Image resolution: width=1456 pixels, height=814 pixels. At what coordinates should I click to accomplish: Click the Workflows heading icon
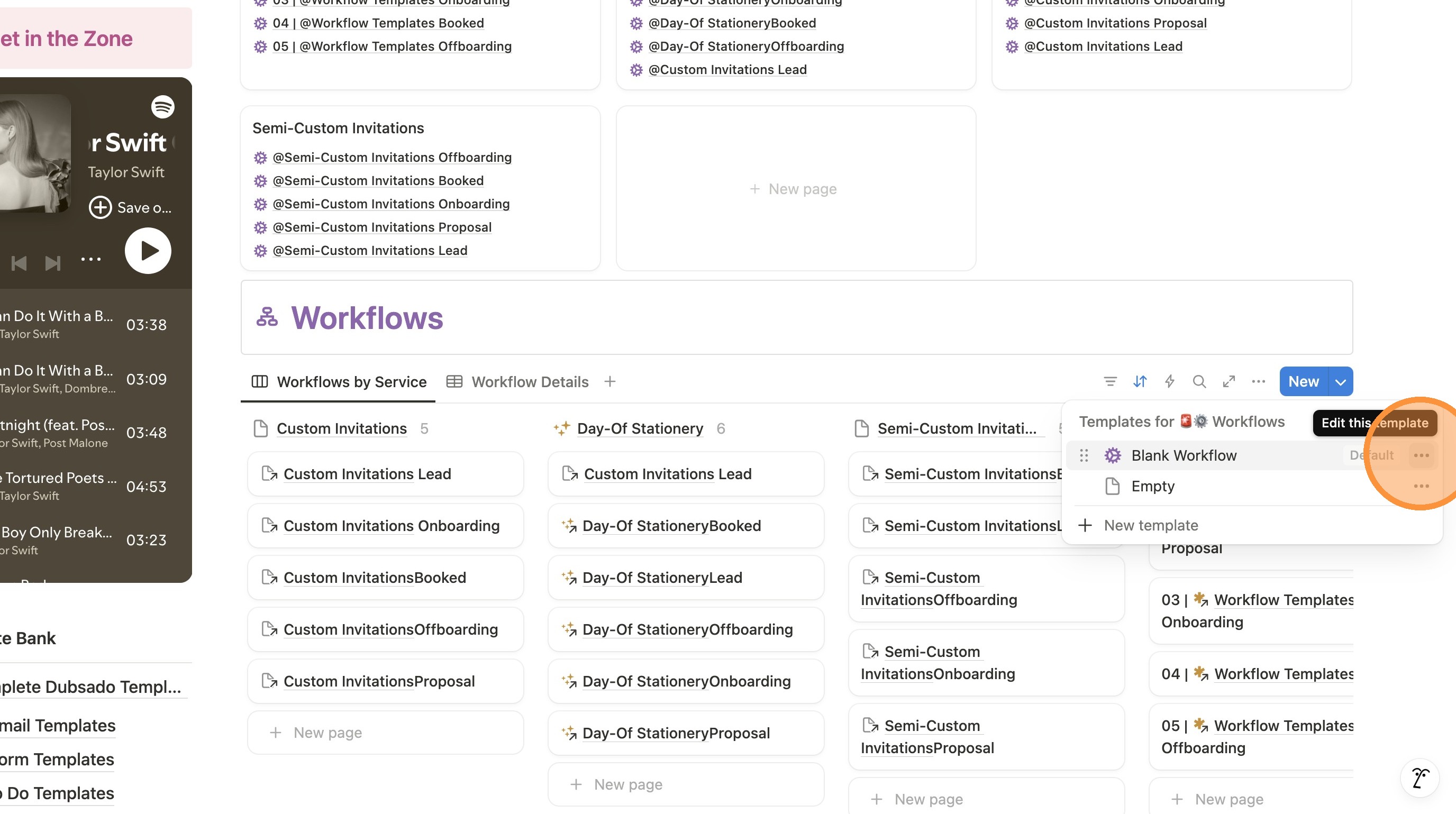click(x=267, y=317)
